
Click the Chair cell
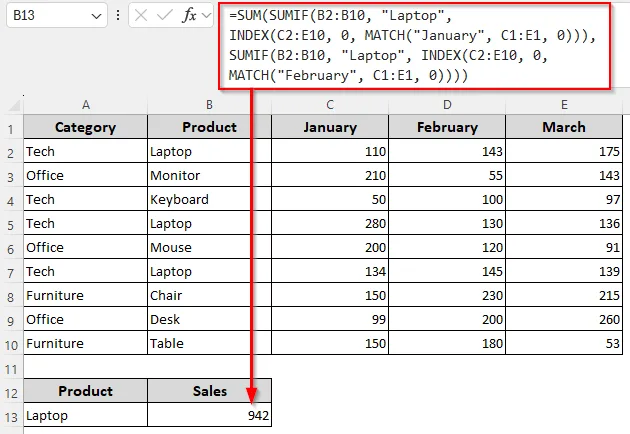tap(209, 295)
